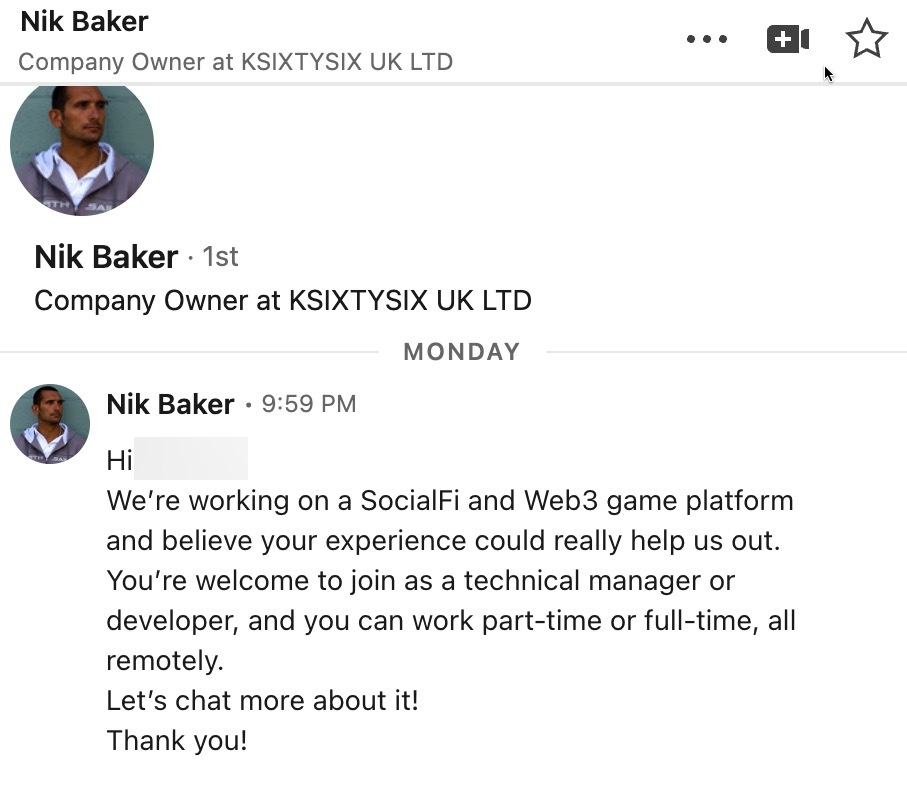Click the sender name beside 9:59 PM
The image size is (907, 786).
[170, 404]
